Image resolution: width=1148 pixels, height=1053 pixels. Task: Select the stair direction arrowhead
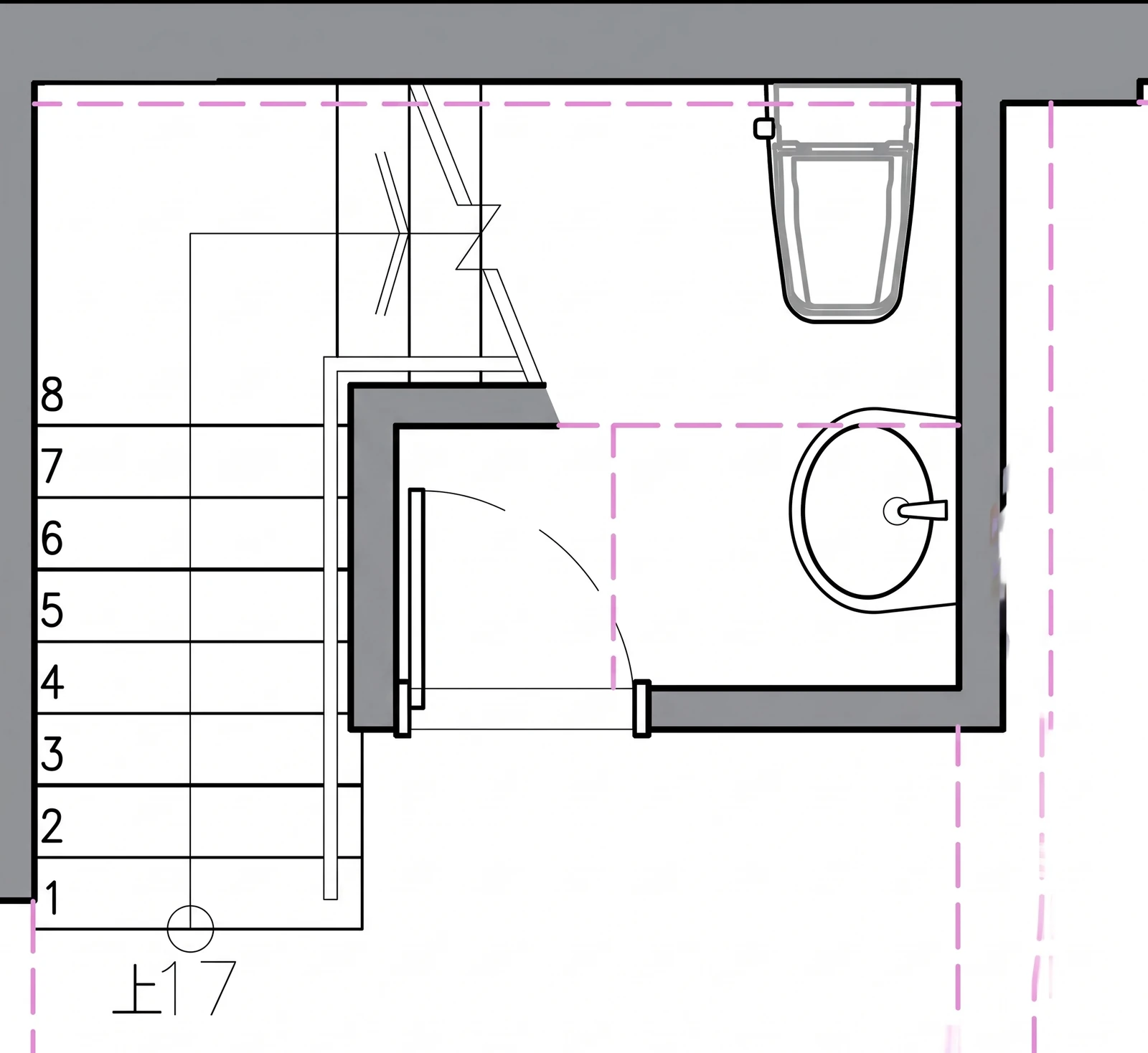tap(392, 233)
